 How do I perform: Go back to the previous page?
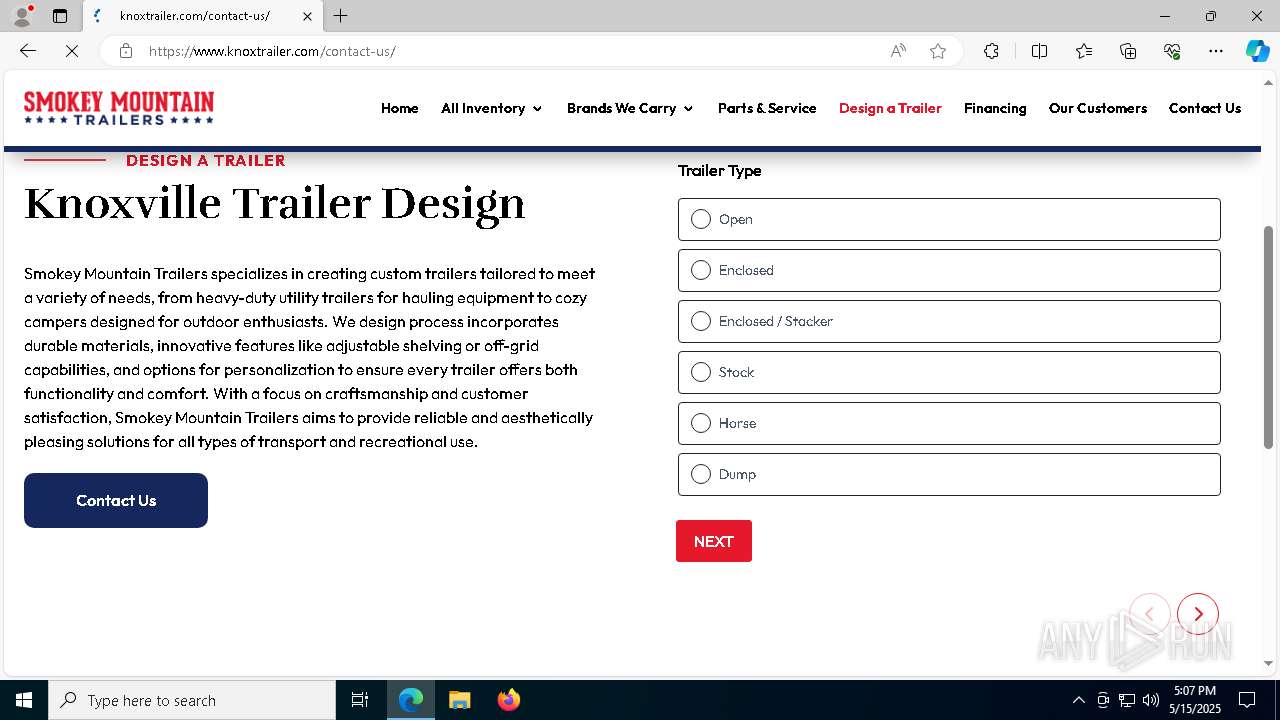pyautogui.click(x=28, y=51)
